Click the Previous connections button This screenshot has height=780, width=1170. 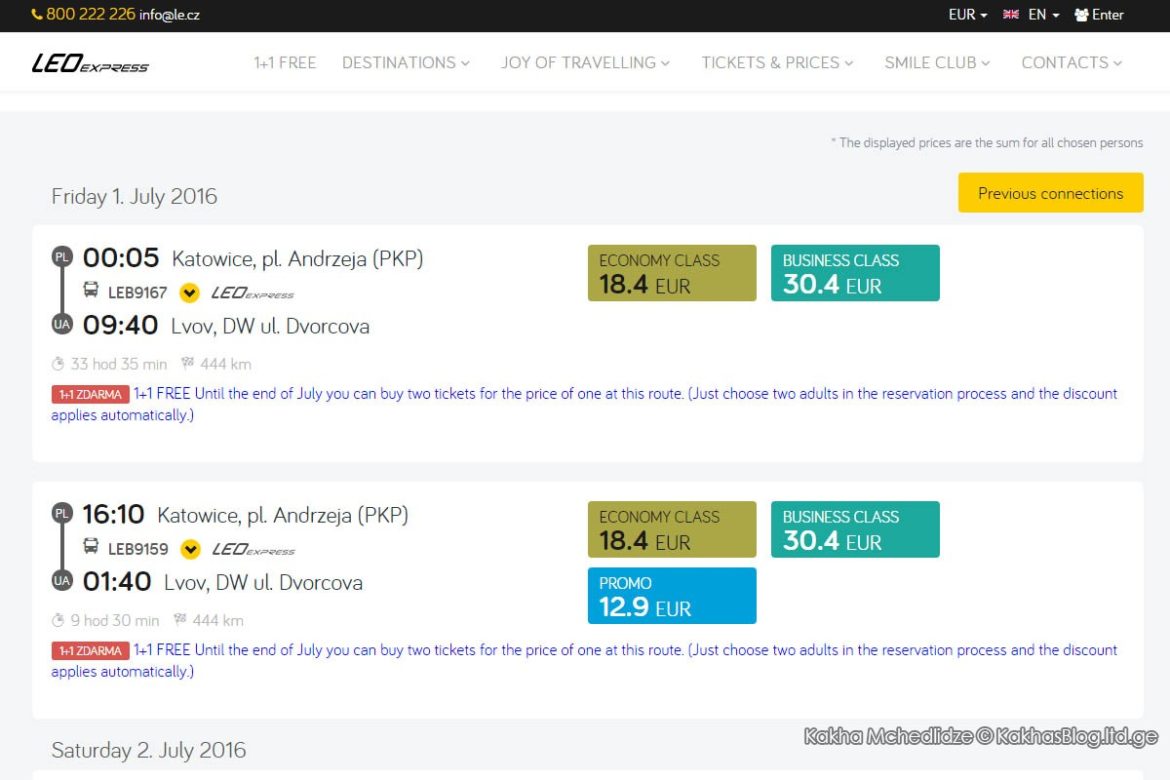1050,193
